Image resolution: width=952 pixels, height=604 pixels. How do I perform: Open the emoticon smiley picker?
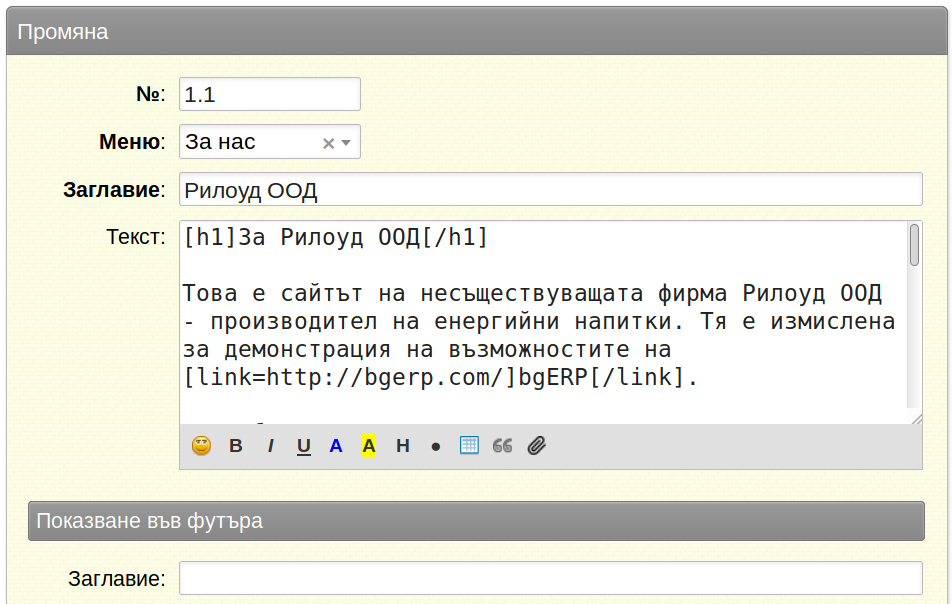click(x=202, y=446)
